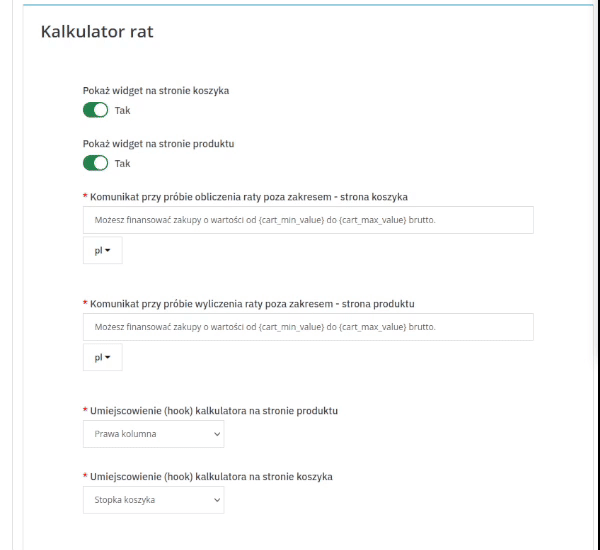This screenshot has height=550, width=600.
Task: Click the 'Kalkulator rat' section heading
Action: 97,32
